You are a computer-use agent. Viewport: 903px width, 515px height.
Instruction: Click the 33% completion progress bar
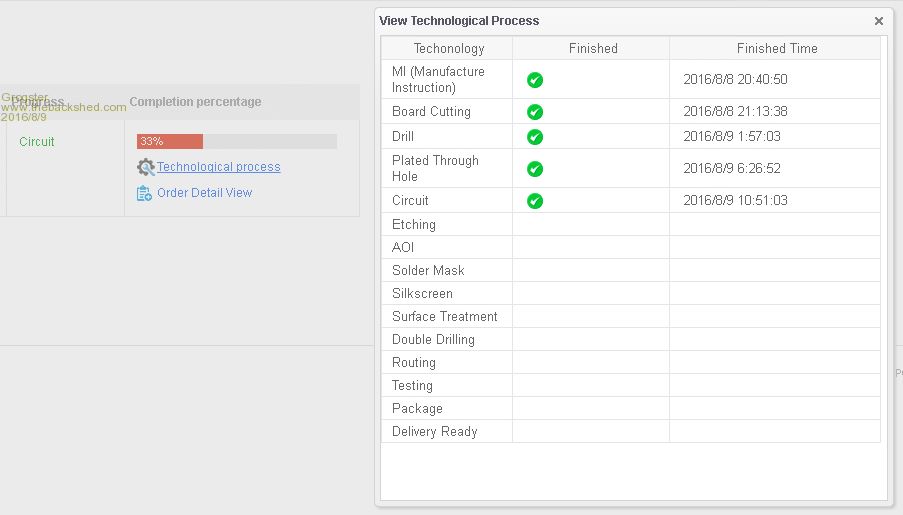[x=236, y=141]
